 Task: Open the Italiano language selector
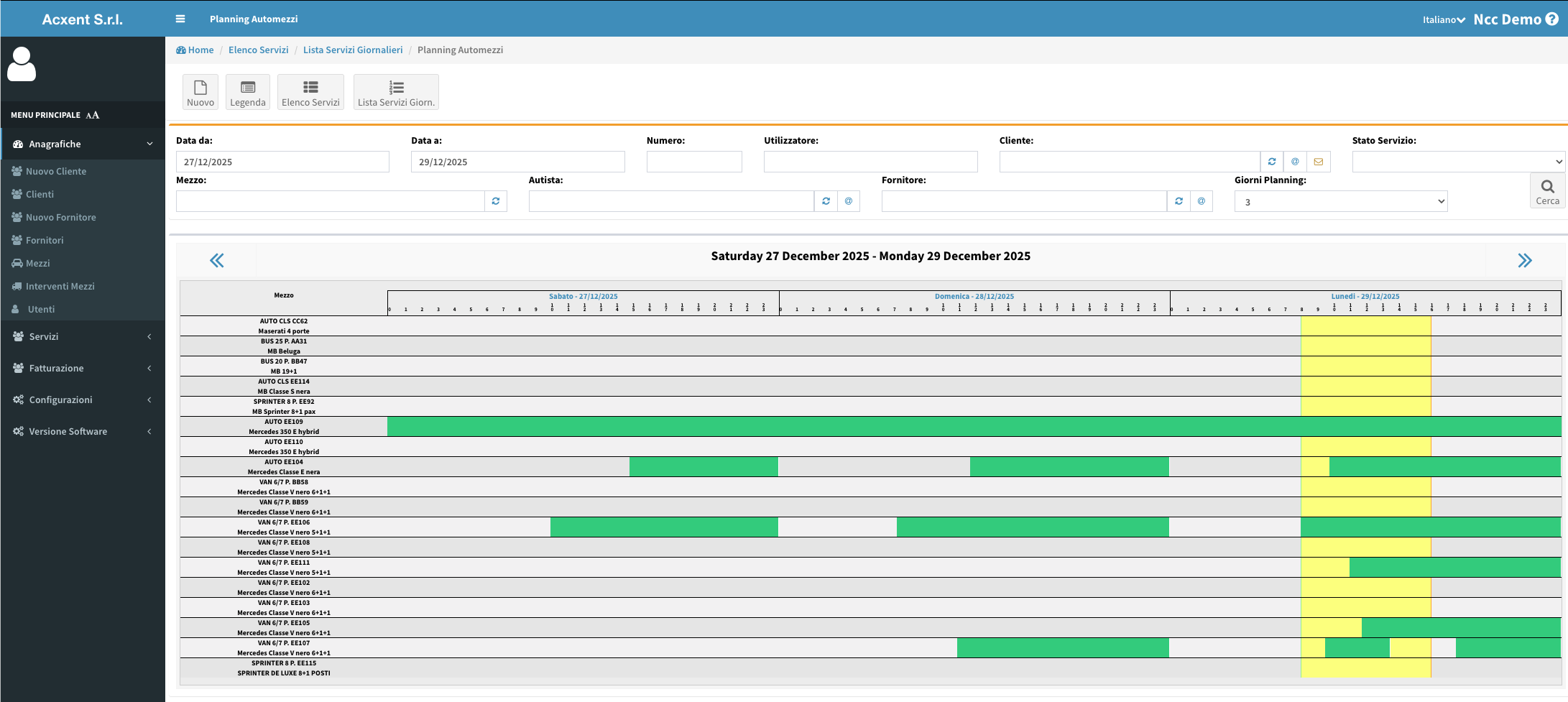pyautogui.click(x=1443, y=19)
